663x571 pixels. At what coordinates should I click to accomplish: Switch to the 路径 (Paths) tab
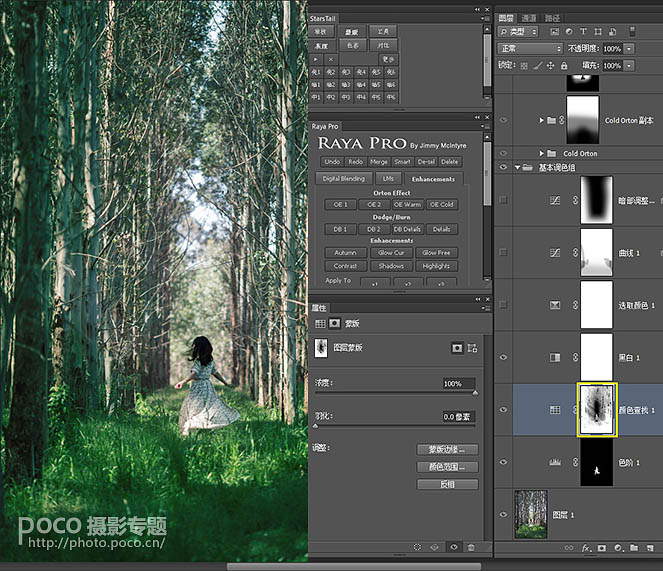[x=552, y=18]
